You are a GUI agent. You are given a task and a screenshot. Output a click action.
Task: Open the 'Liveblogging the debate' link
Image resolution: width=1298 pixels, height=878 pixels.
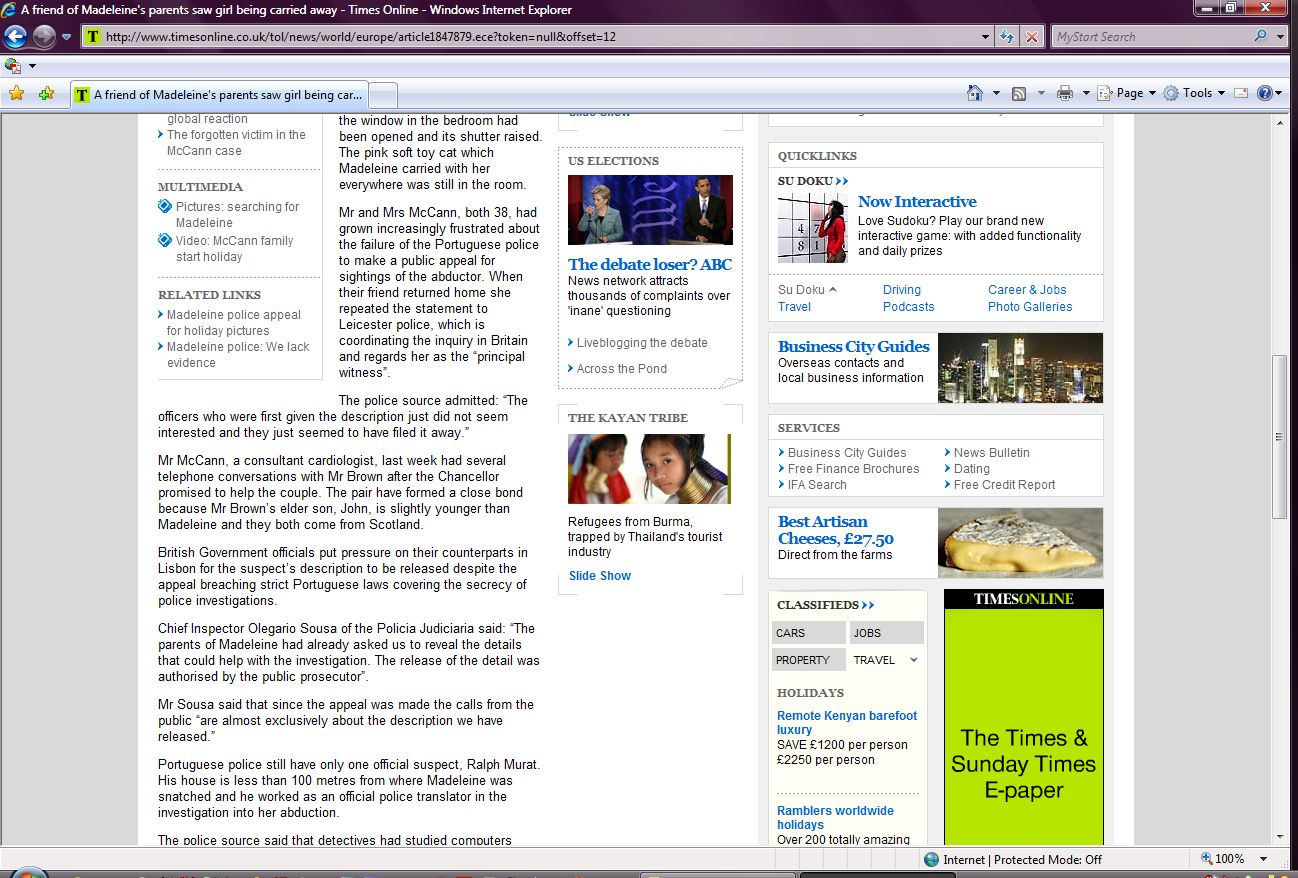pos(641,343)
